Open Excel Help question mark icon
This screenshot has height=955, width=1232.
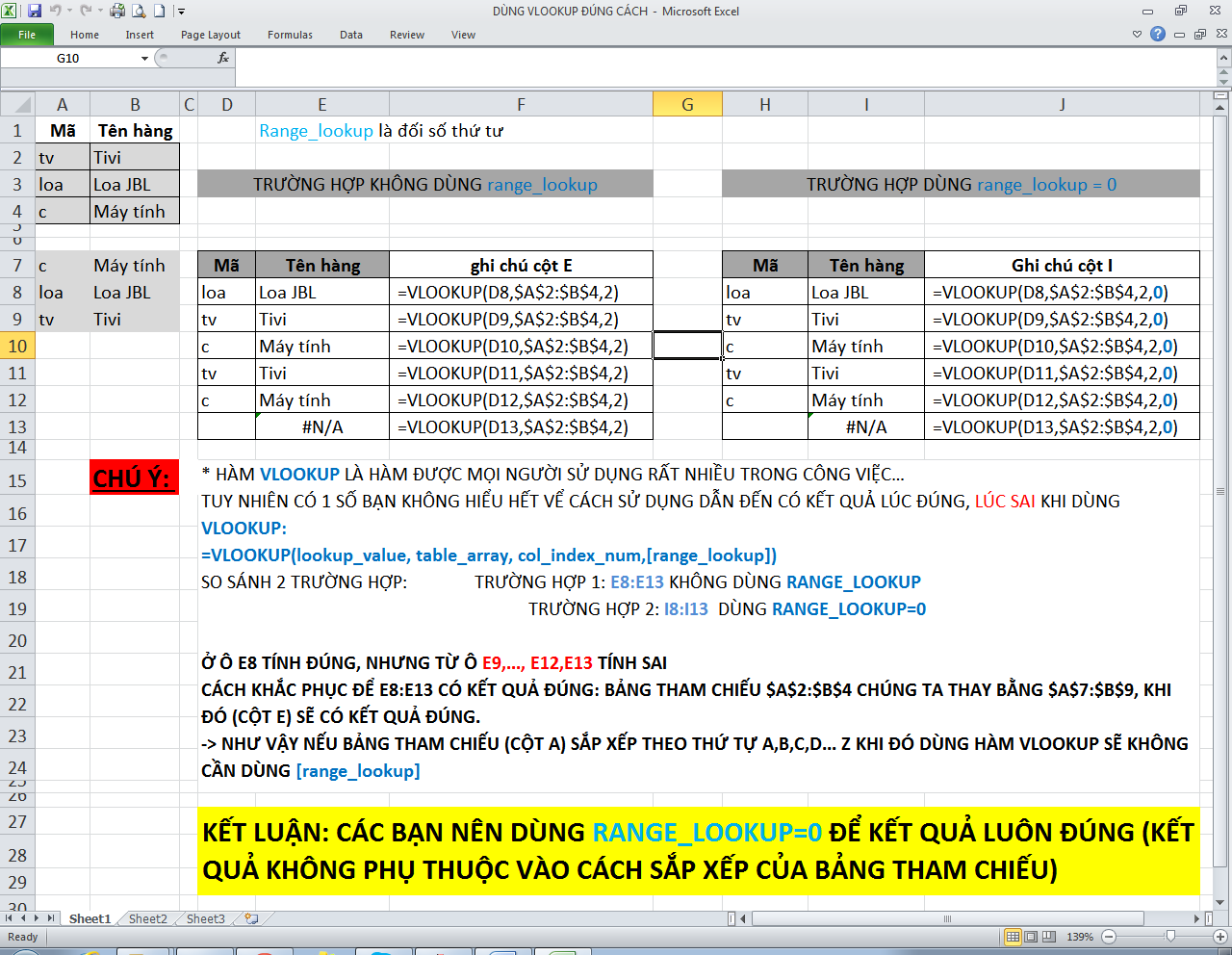[x=1158, y=34]
